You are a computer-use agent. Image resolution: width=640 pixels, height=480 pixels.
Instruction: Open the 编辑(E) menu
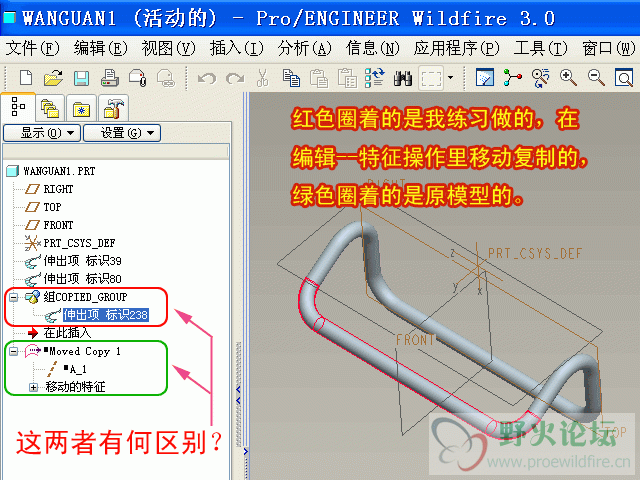[100, 49]
